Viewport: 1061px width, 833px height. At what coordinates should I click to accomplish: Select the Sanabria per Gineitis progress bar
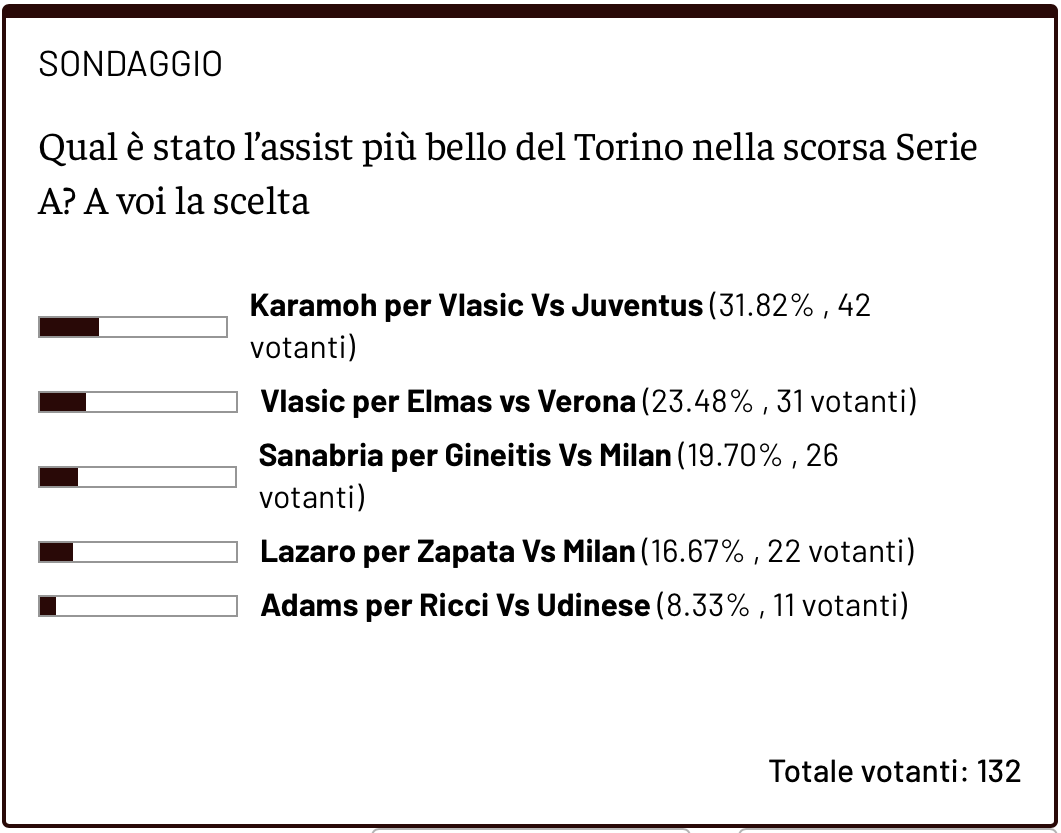pyautogui.click(x=138, y=477)
